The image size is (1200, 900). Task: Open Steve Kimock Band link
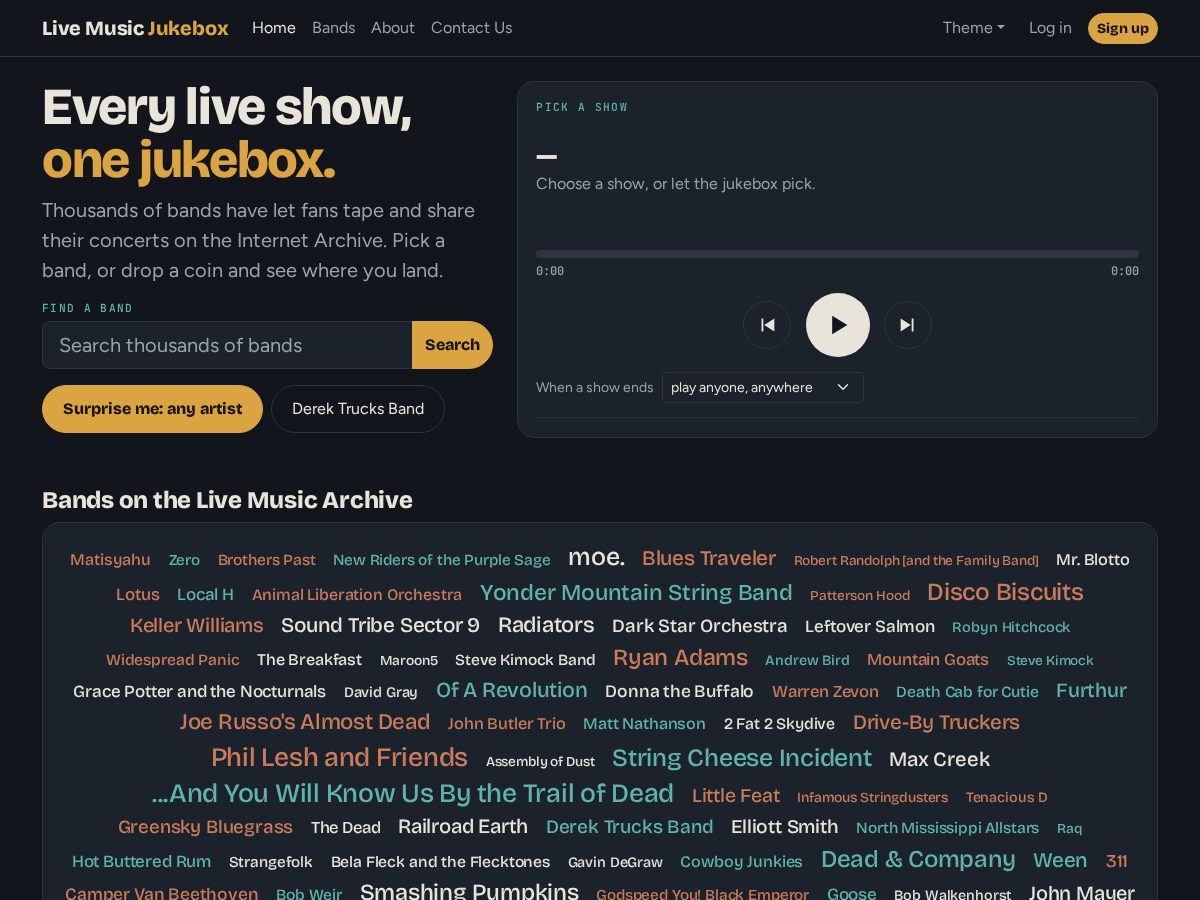pos(525,660)
